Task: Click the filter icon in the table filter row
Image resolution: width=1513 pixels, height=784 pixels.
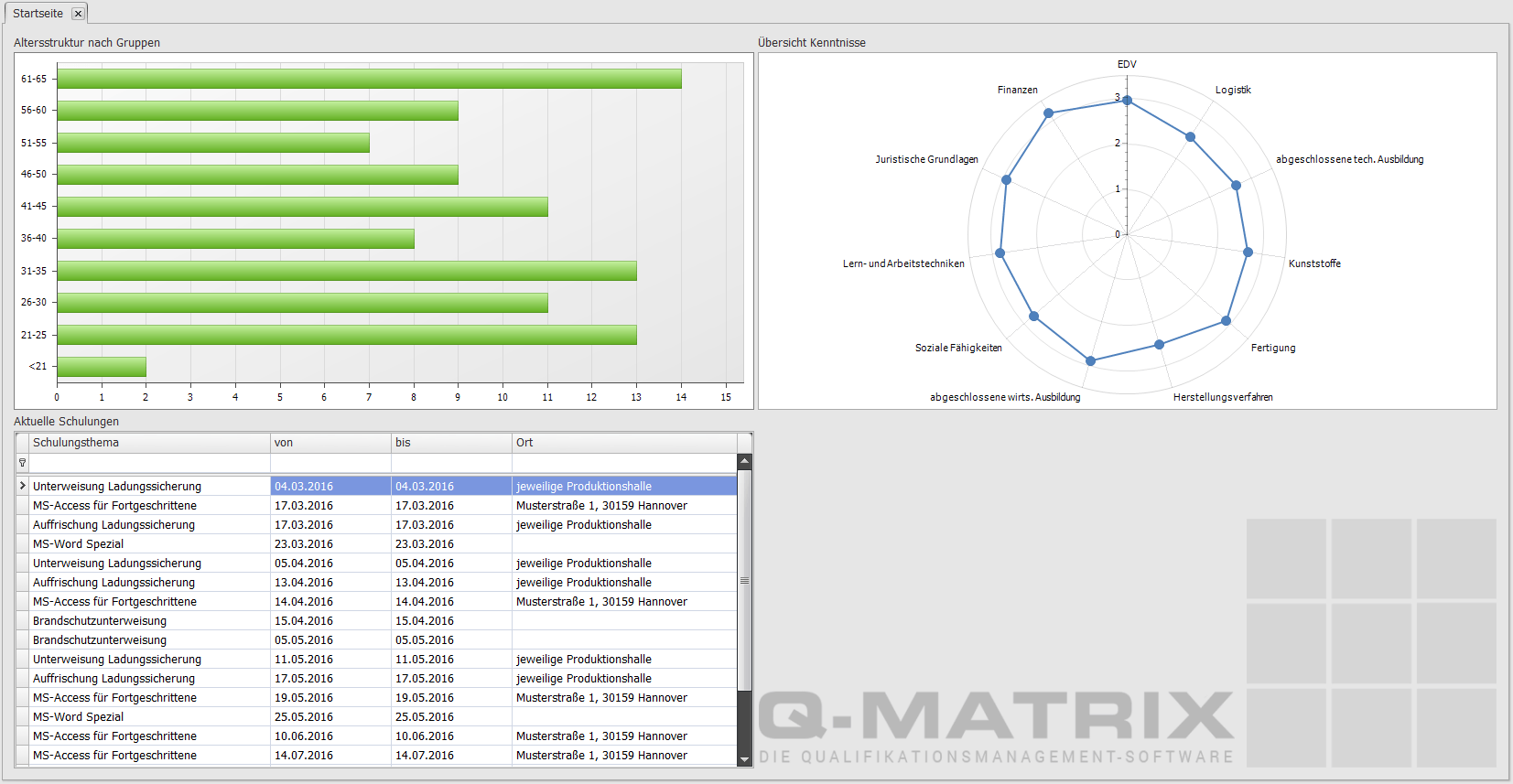Action: click(x=23, y=463)
